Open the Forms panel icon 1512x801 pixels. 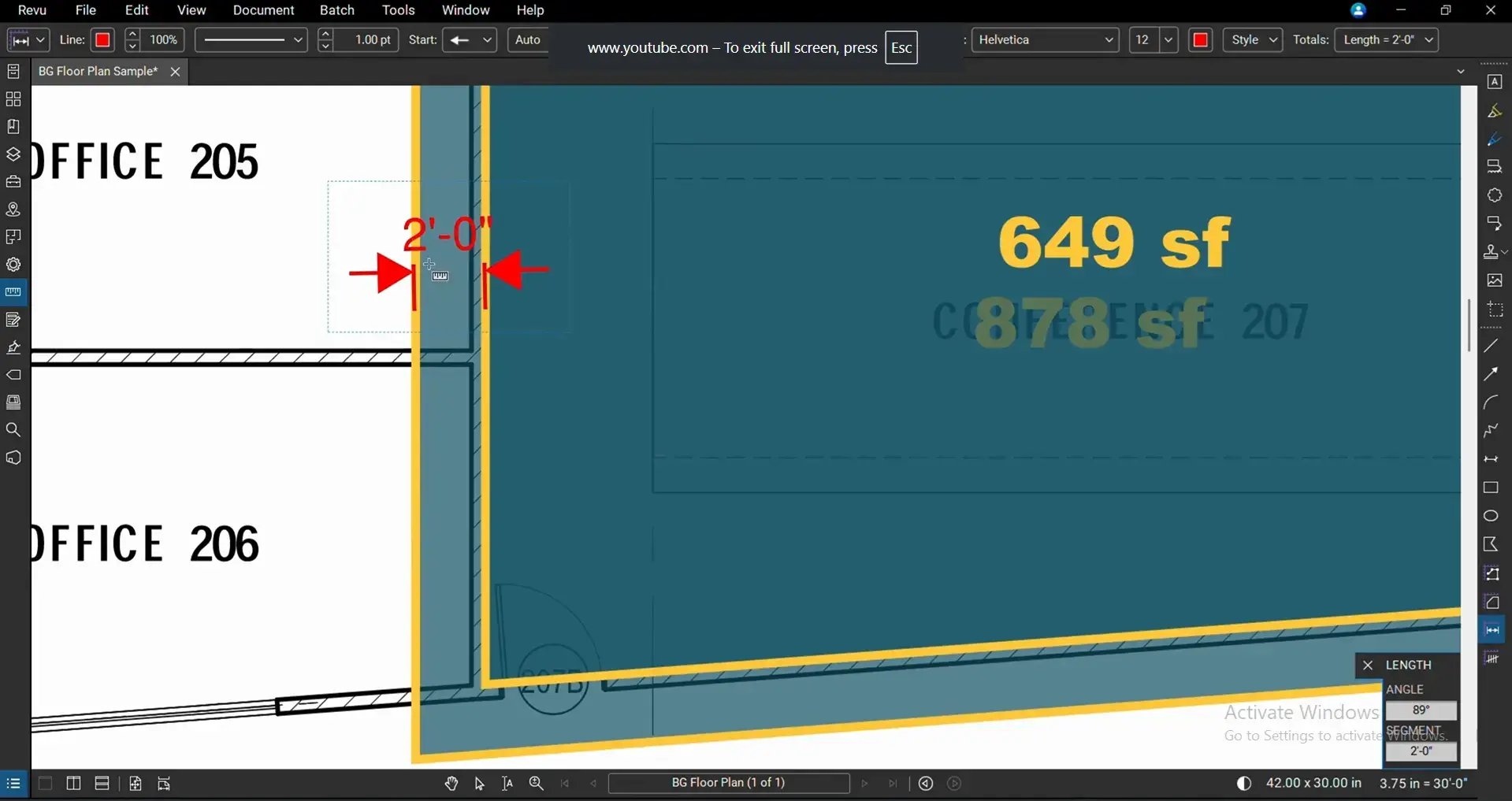[13, 320]
